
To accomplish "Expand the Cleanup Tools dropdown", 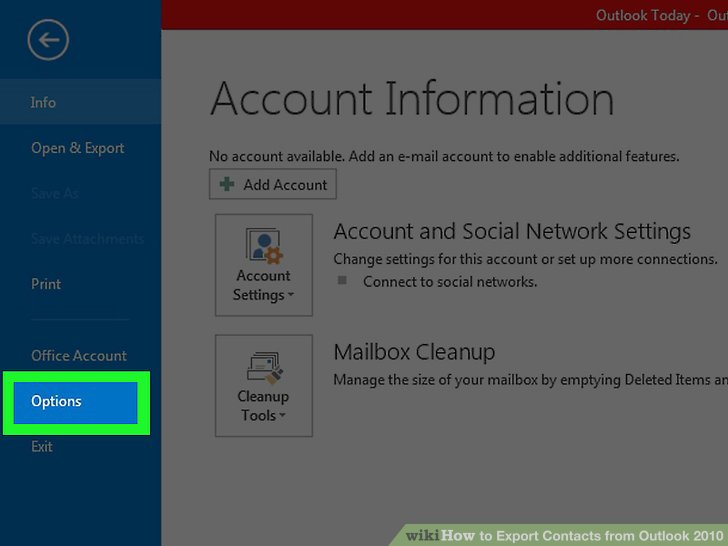I will click(264, 385).
